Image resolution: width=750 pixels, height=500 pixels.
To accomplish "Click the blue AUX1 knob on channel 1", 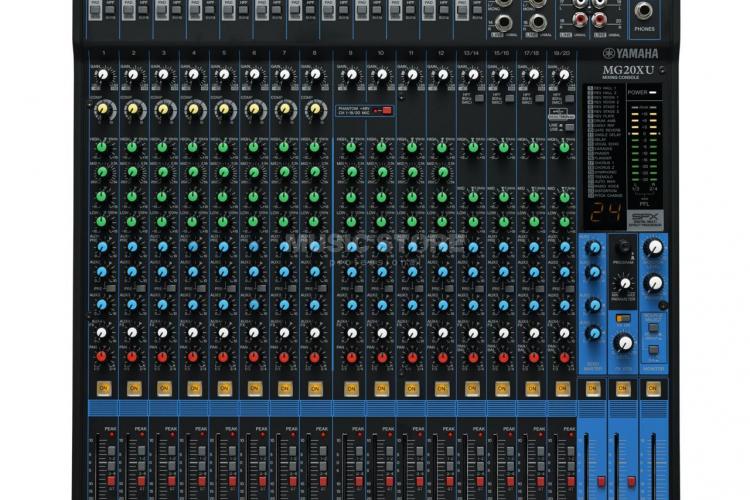I will click(x=102, y=247).
